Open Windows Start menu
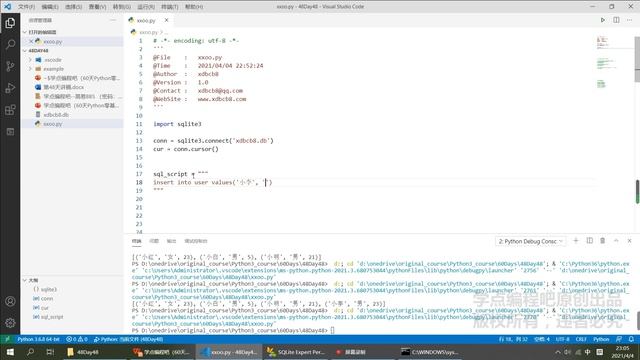This screenshot has height=360, width=640. coord(10,352)
